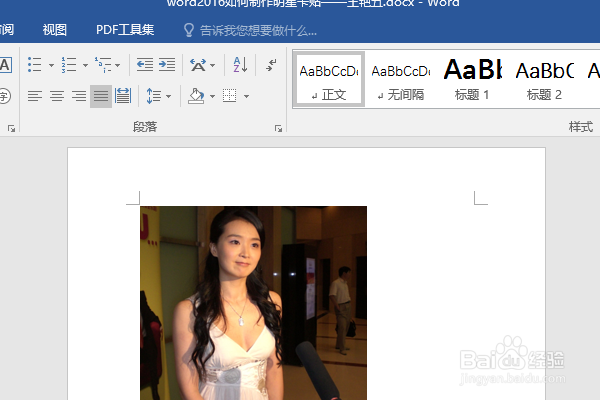
Task: Click the character border A icon
Action: pyautogui.click(x=5, y=65)
